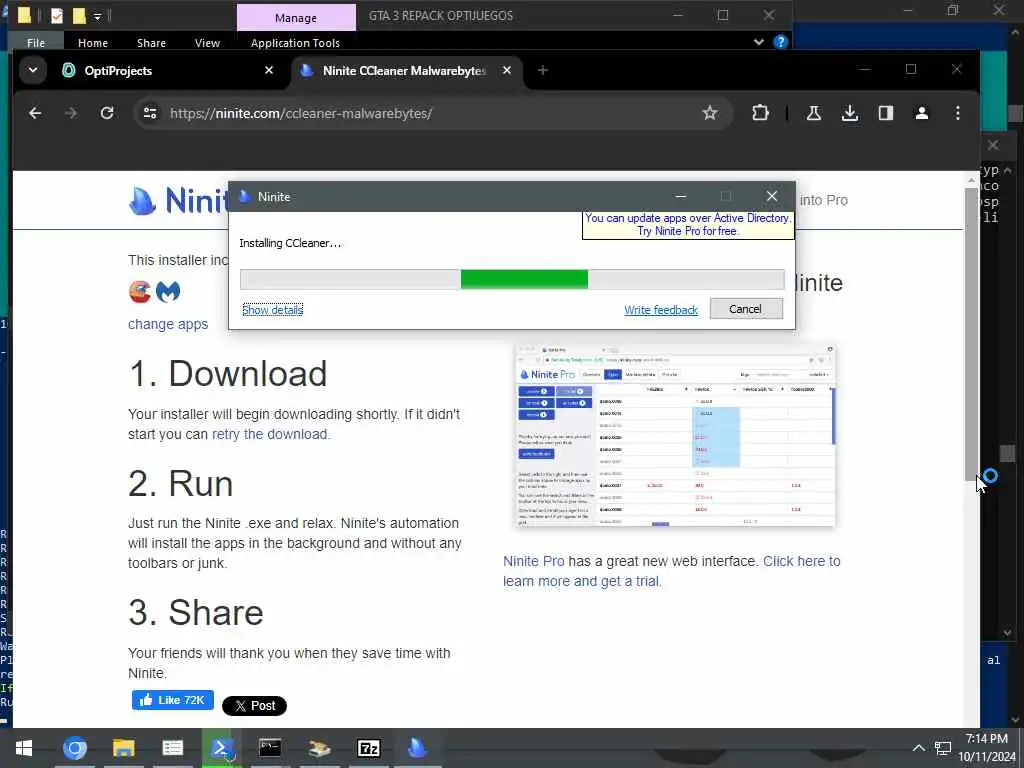Cancel the Ninite installation
The width and height of the screenshot is (1024, 768).
coord(746,309)
